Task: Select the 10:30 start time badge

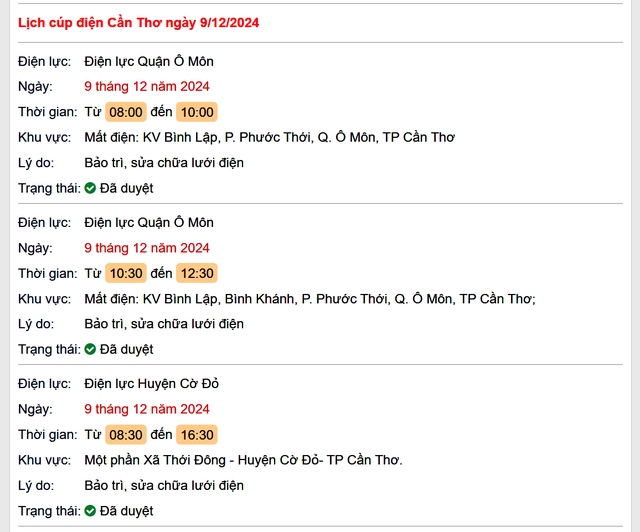Action: (x=126, y=273)
